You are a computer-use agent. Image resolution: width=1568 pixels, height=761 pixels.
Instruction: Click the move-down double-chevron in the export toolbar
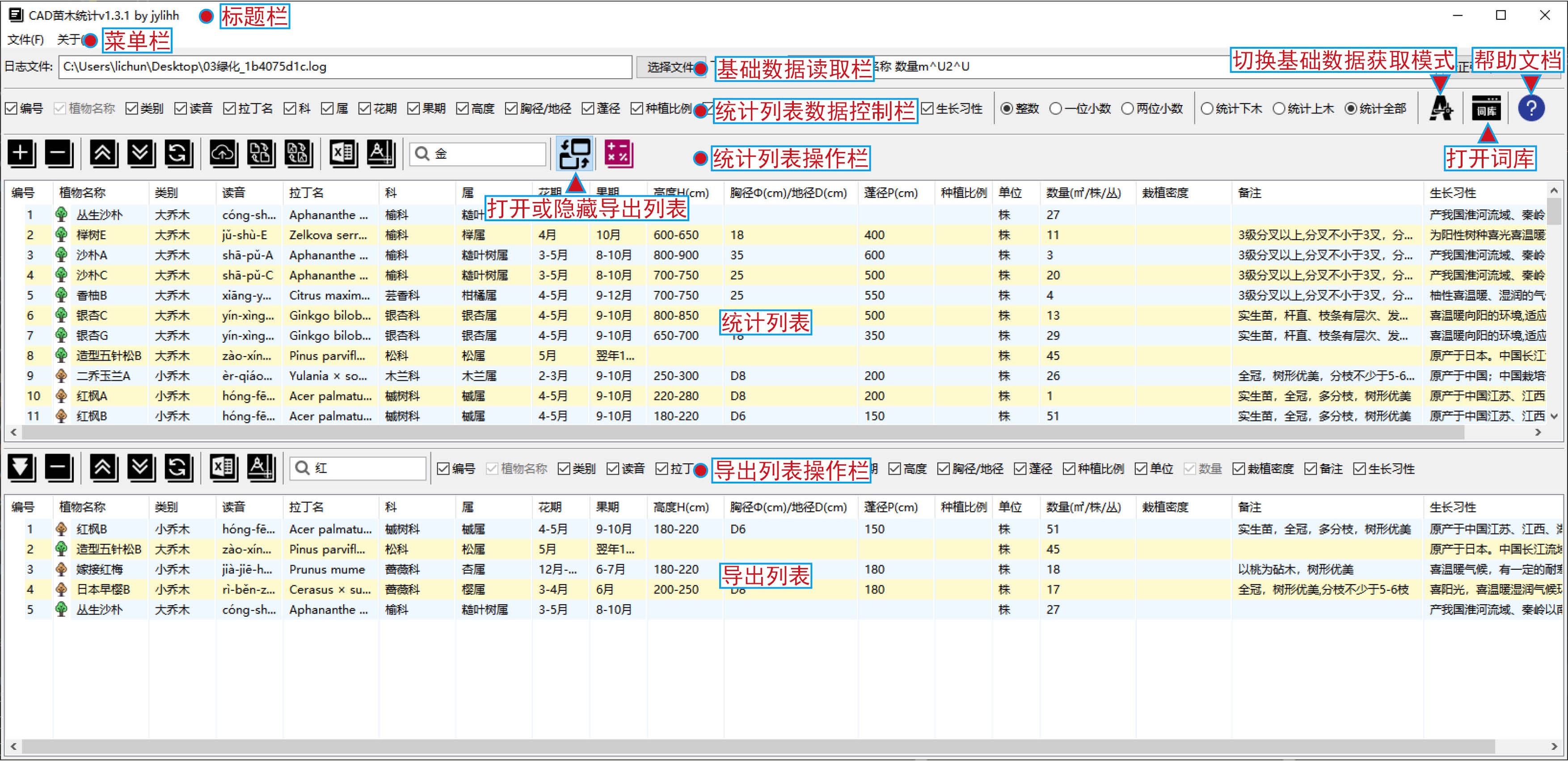tap(141, 468)
